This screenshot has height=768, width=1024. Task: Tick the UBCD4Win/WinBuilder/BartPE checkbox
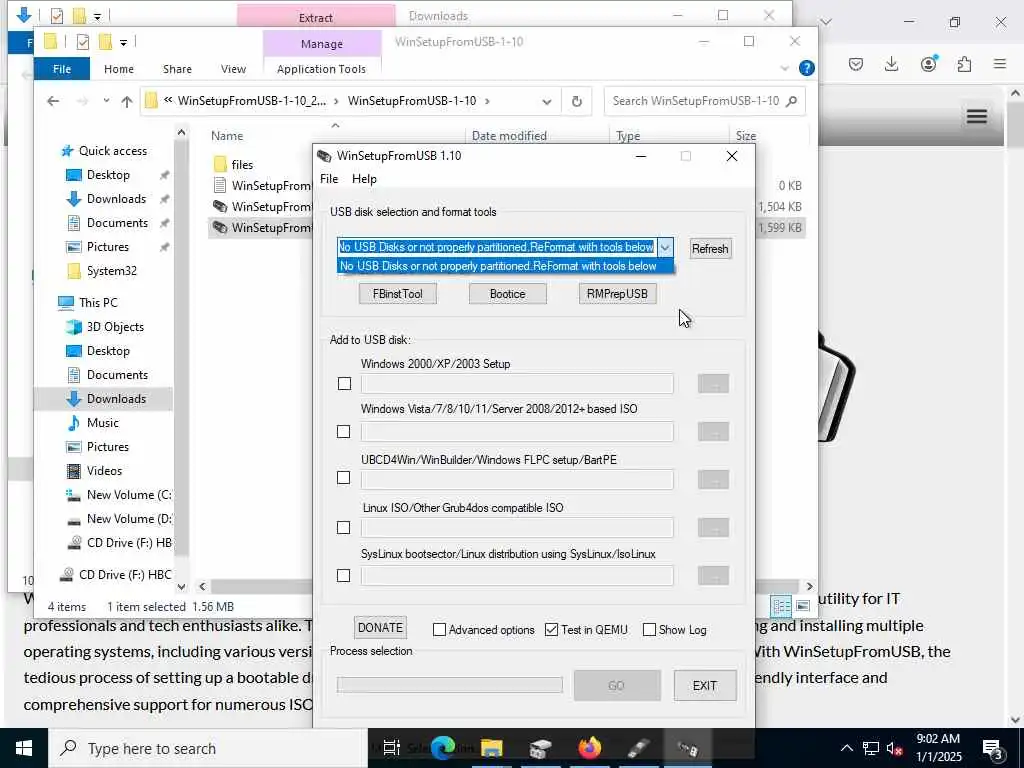pos(344,478)
